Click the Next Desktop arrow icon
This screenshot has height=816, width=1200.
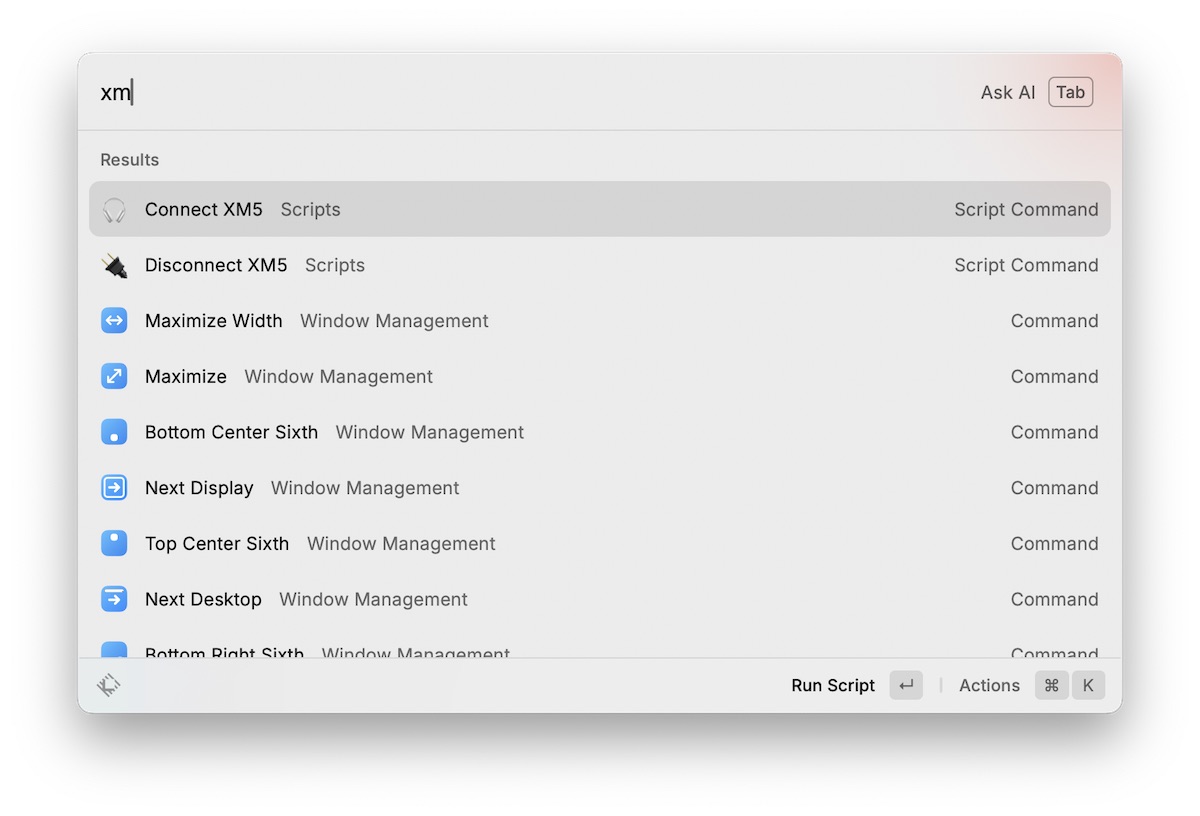tap(114, 599)
